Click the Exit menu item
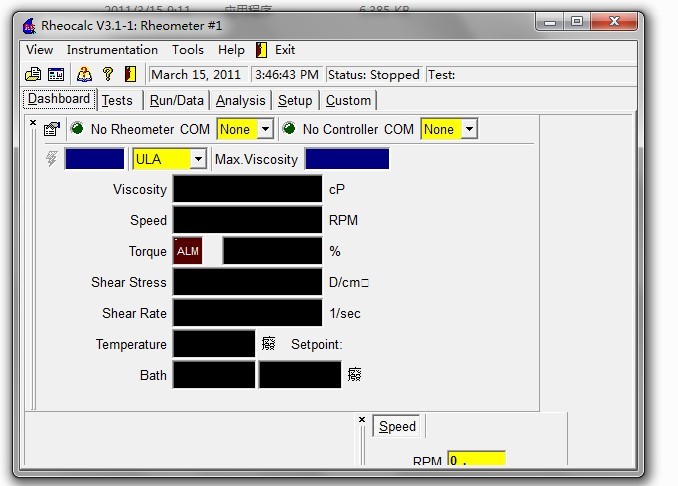The height and width of the screenshot is (486, 678). [x=285, y=50]
